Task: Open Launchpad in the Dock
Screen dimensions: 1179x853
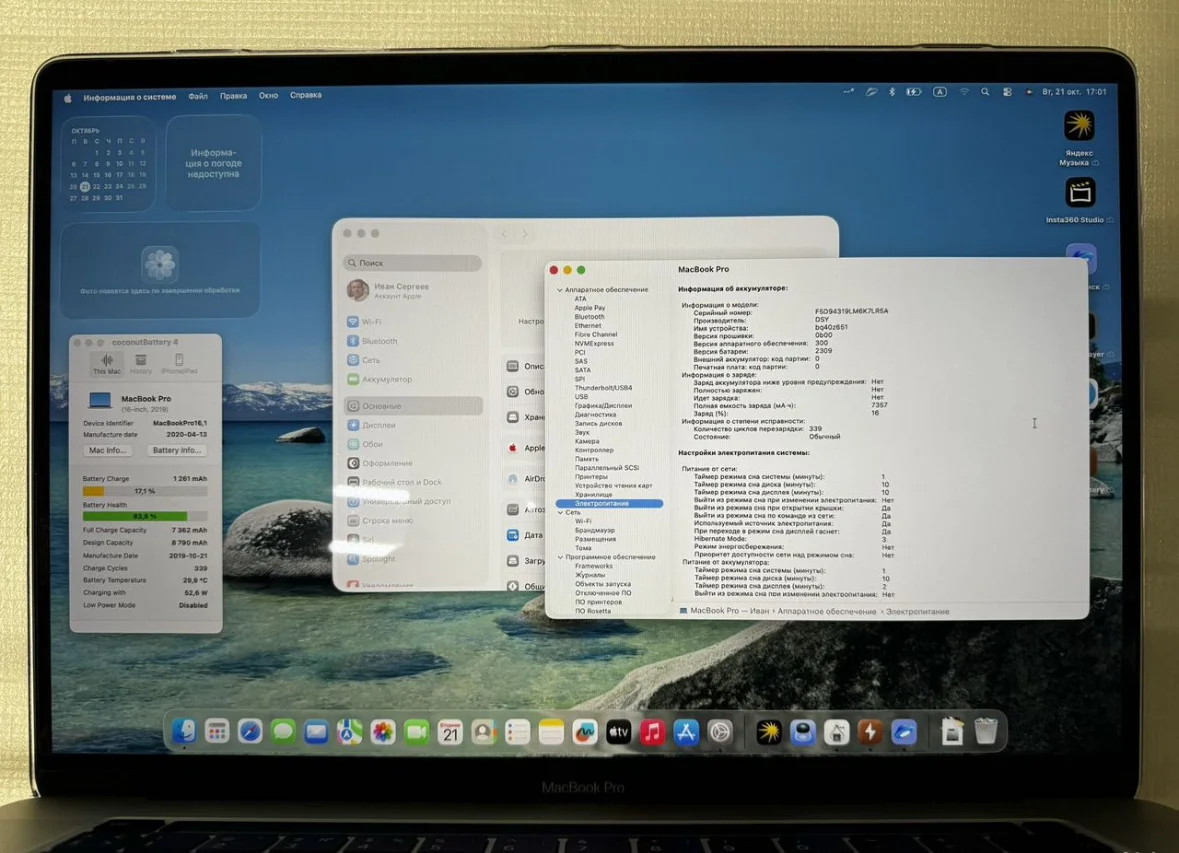Action: 217,731
